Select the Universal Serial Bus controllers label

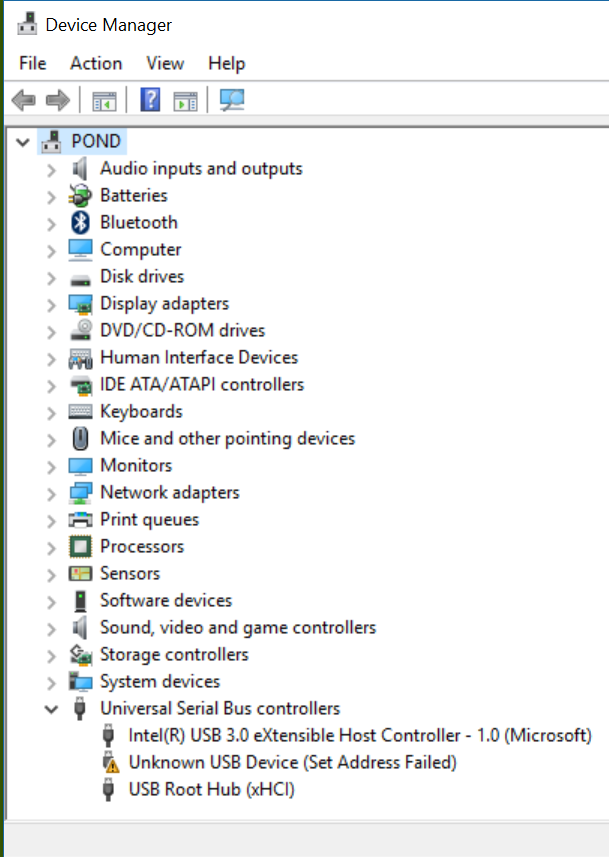[220, 708]
